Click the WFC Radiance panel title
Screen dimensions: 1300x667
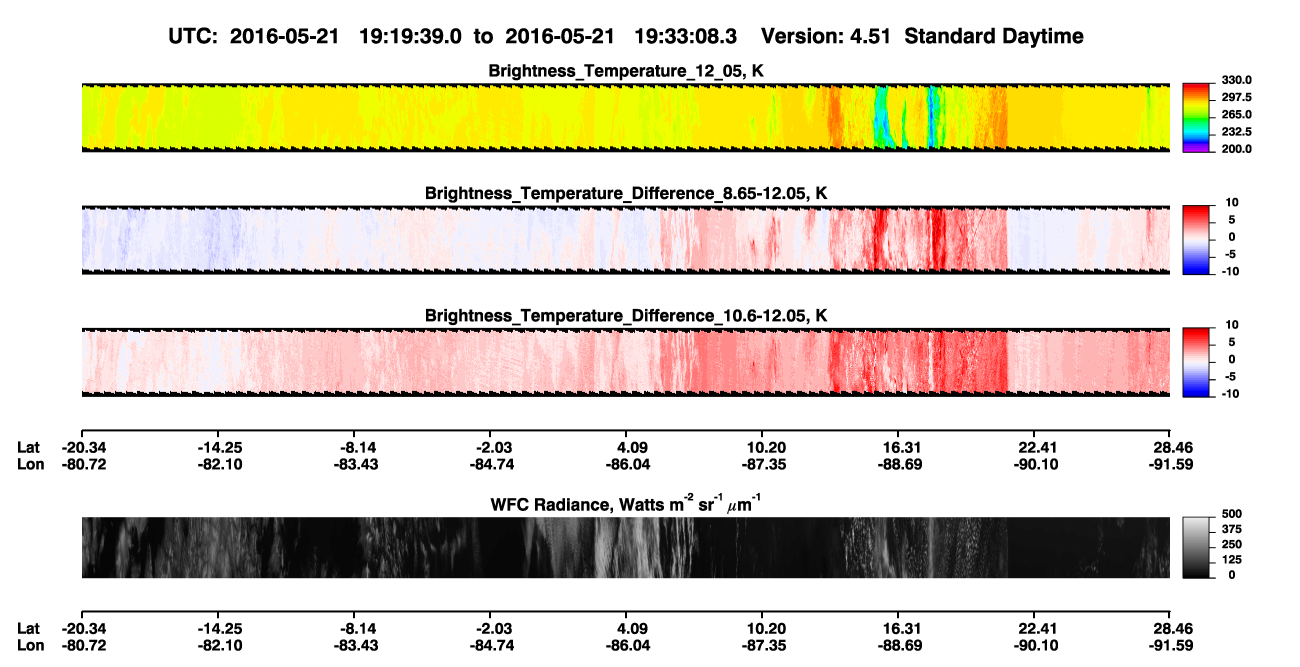626,503
